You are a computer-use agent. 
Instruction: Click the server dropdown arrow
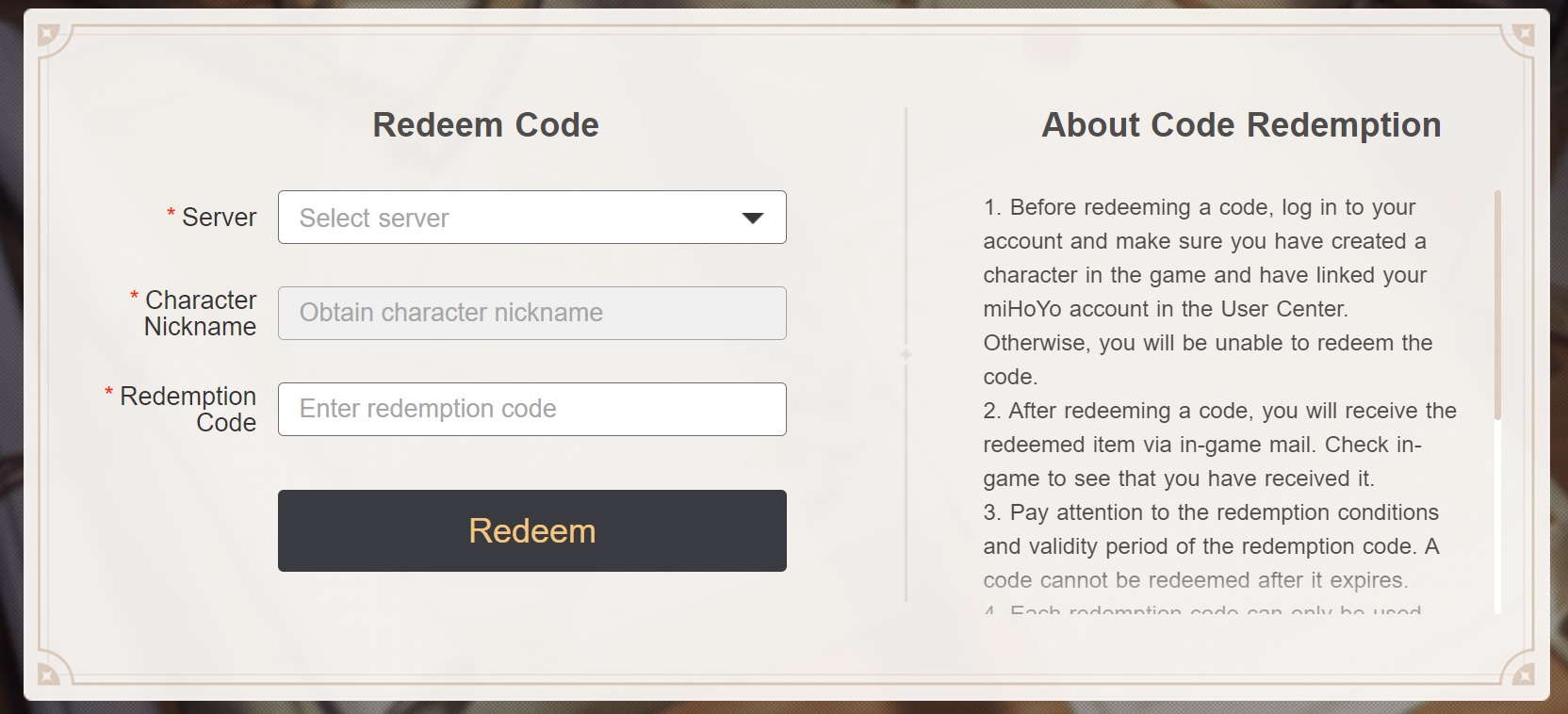752,219
